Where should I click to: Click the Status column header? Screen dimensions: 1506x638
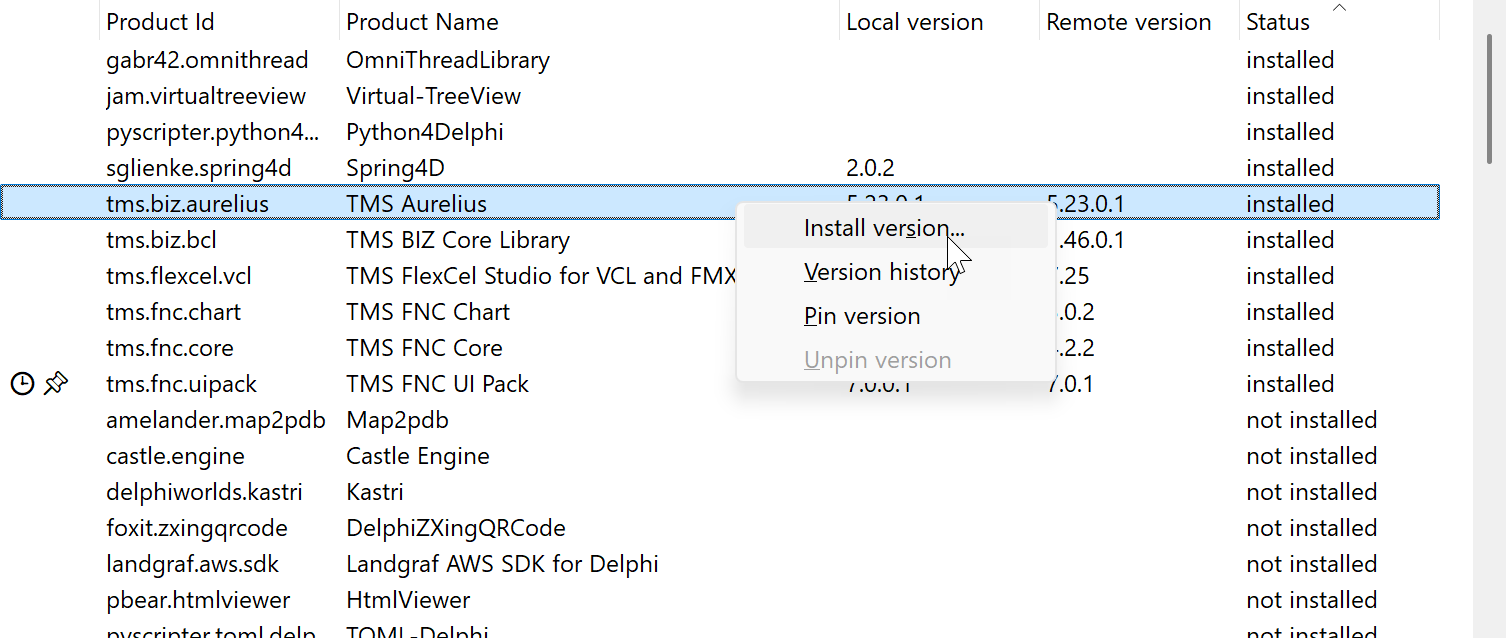point(1277,21)
